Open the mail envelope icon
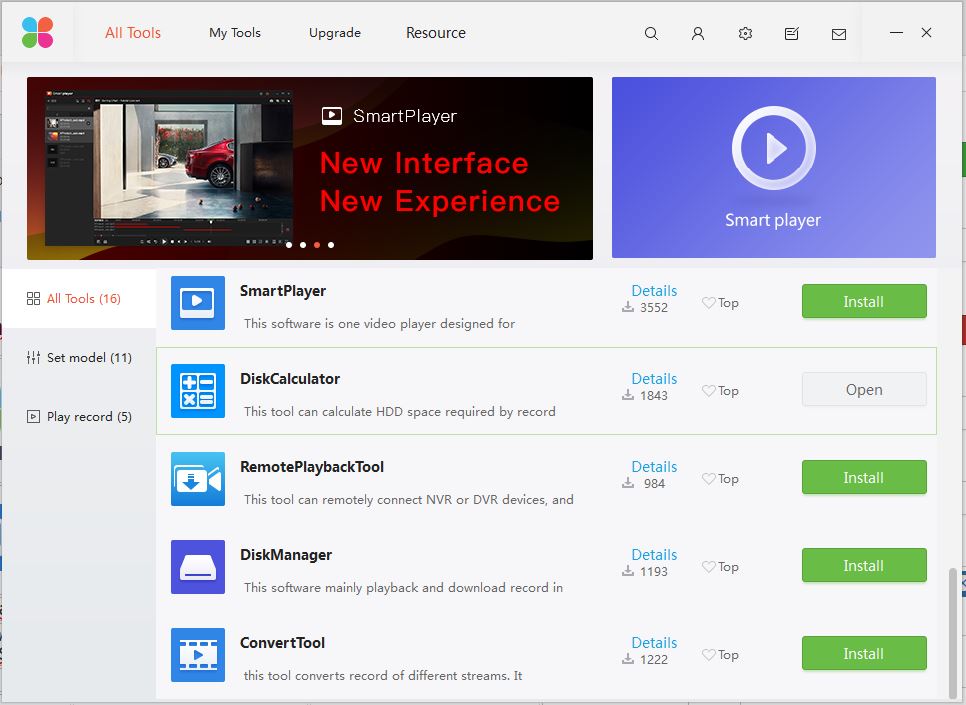The height and width of the screenshot is (705, 966). 839,33
